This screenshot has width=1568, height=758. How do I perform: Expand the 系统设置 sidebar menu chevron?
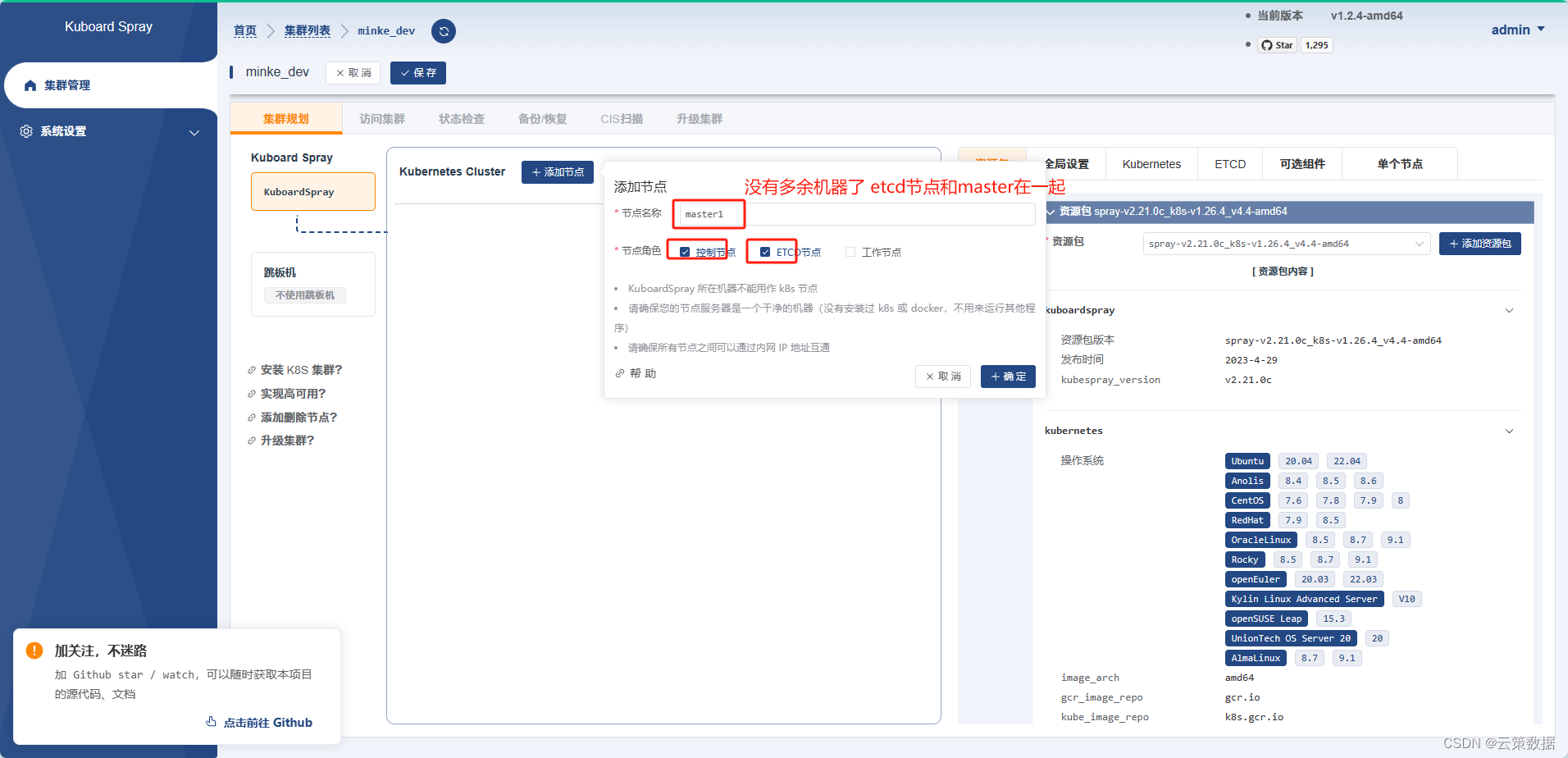(x=194, y=132)
